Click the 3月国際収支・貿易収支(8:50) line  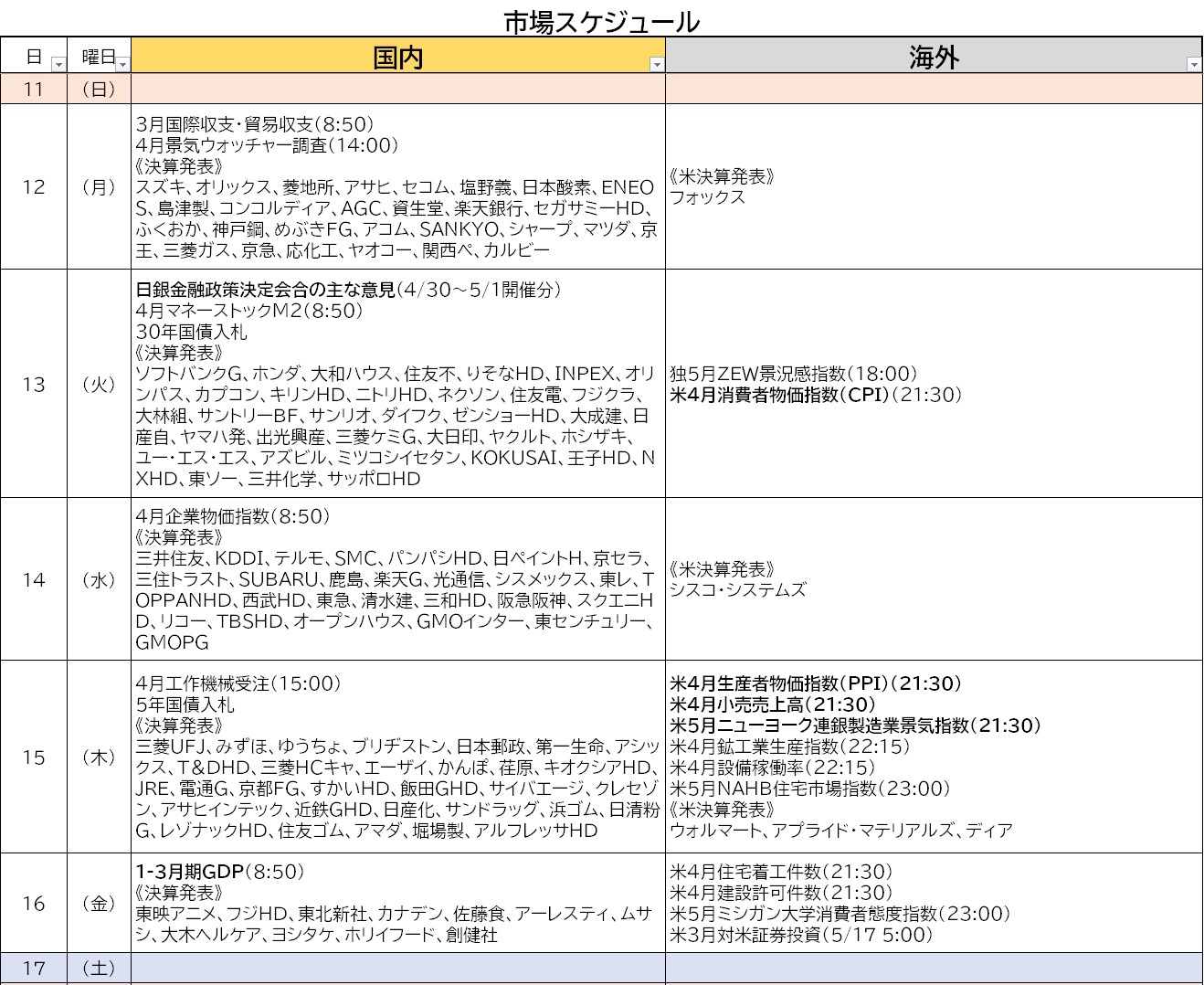(x=255, y=124)
